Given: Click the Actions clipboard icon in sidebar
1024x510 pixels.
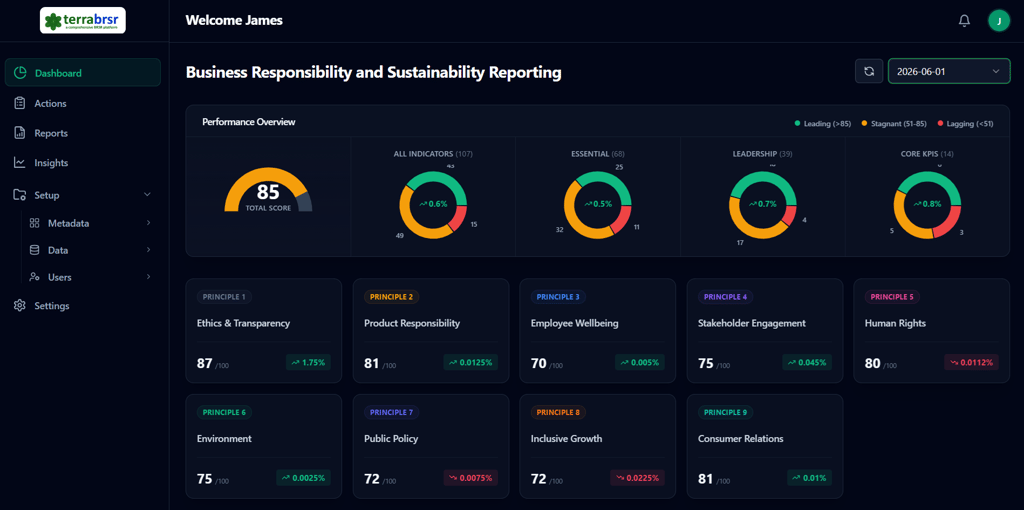Looking at the screenshot, I should pyautogui.click(x=20, y=103).
